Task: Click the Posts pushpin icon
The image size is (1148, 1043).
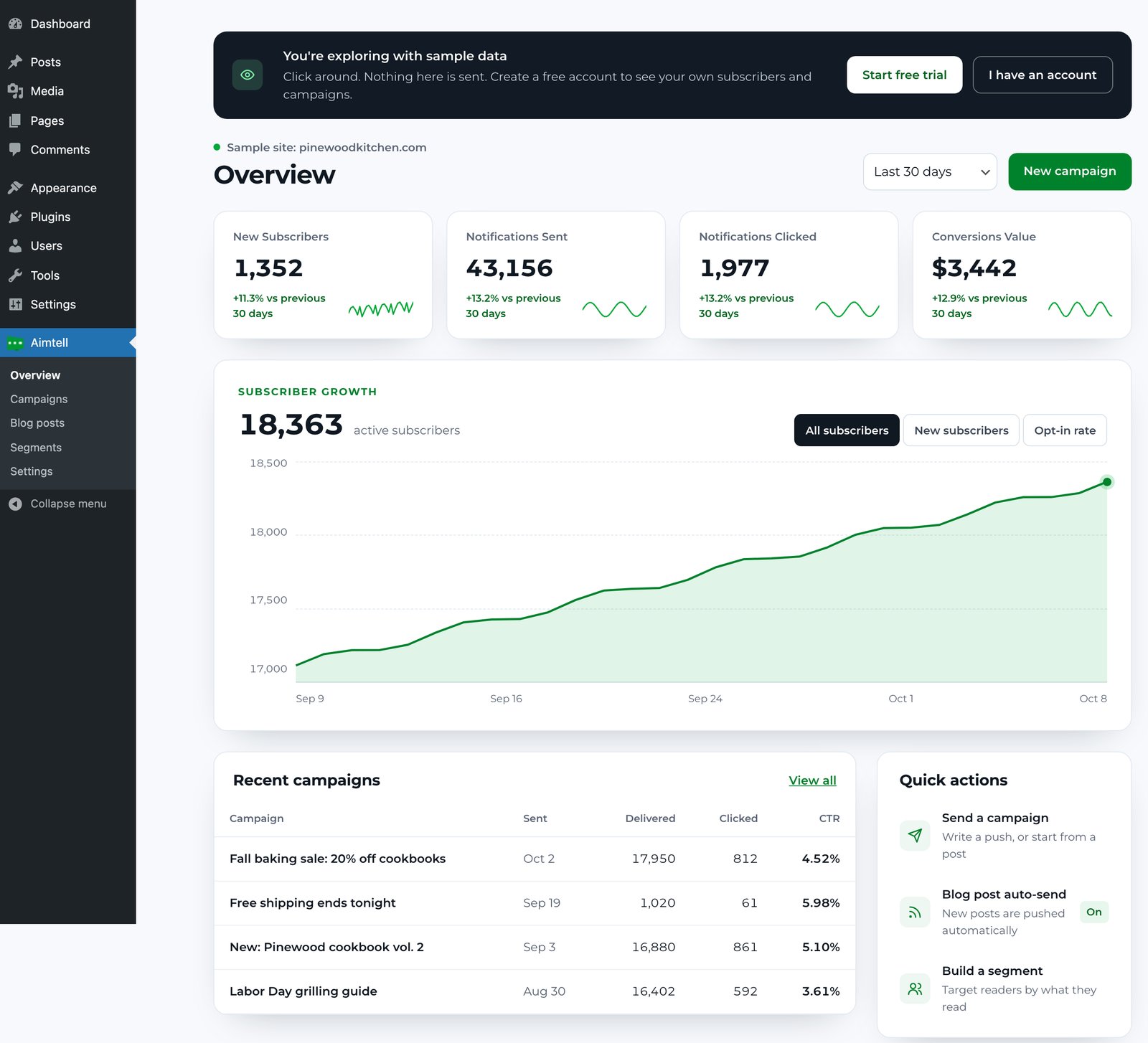Action: 15,62
